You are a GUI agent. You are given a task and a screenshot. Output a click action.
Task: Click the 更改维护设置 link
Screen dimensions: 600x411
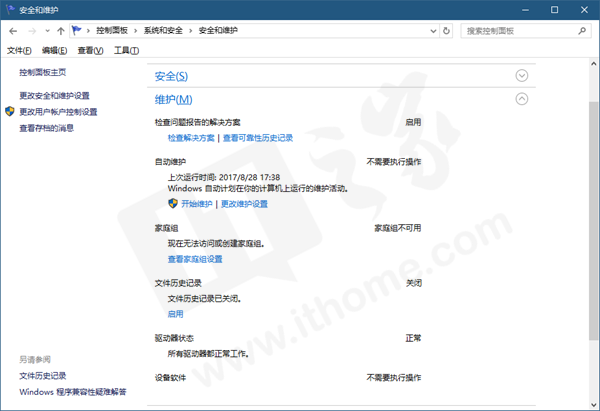[244, 203]
